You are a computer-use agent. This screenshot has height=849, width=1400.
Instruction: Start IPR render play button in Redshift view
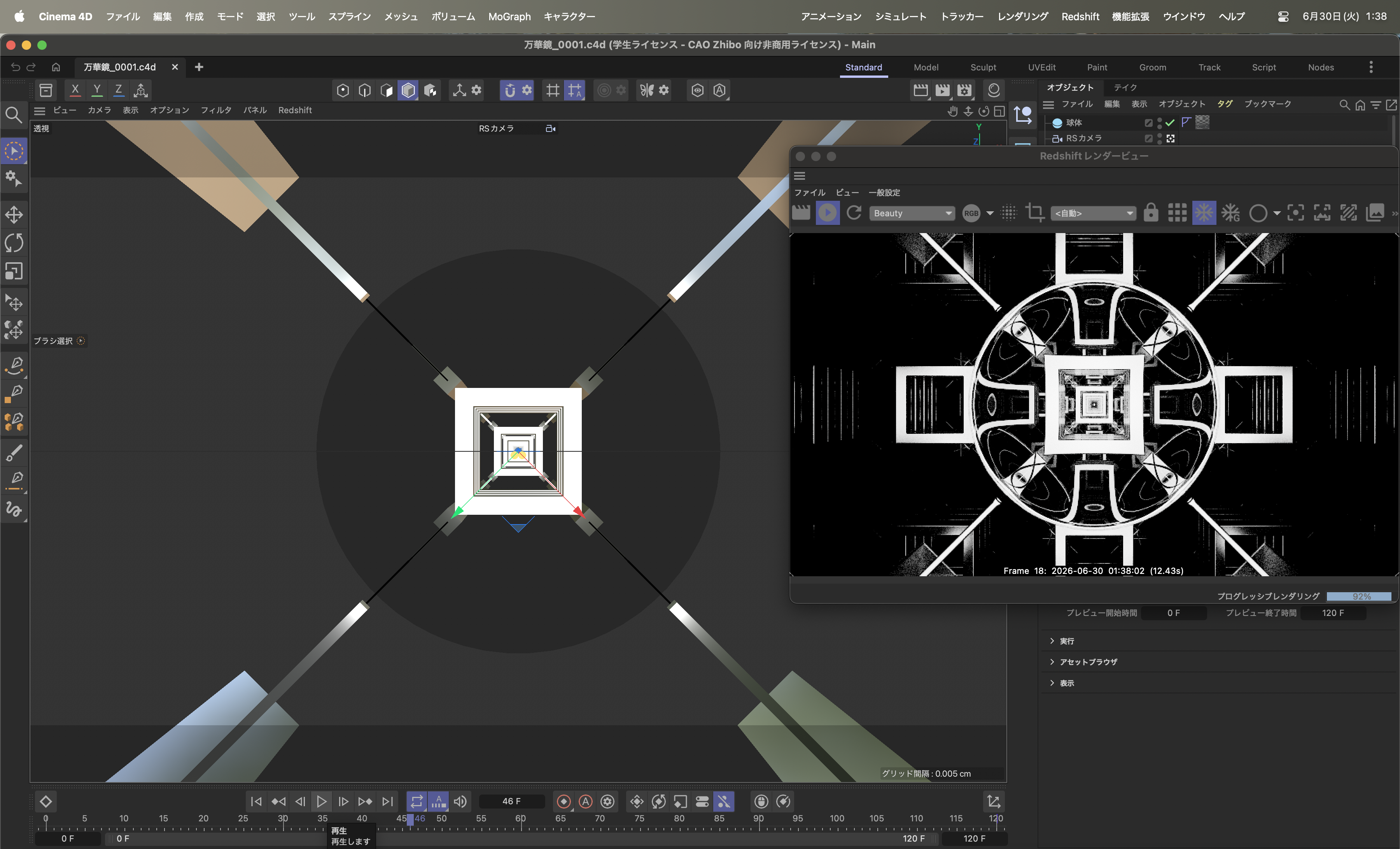tap(827, 213)
